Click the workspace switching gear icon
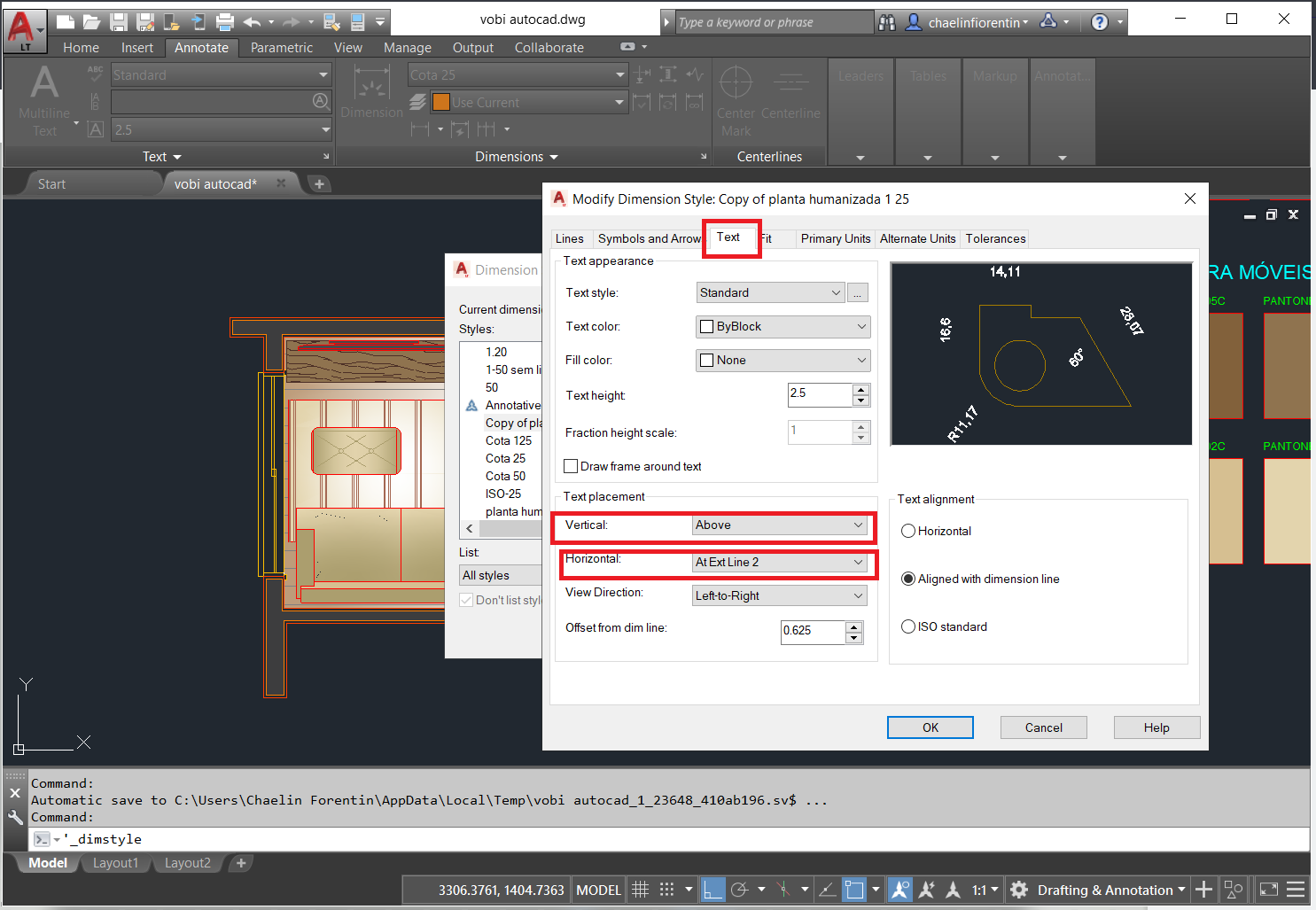The height and width of the screenshot is (910, 1316). [x=1019, y=890]
